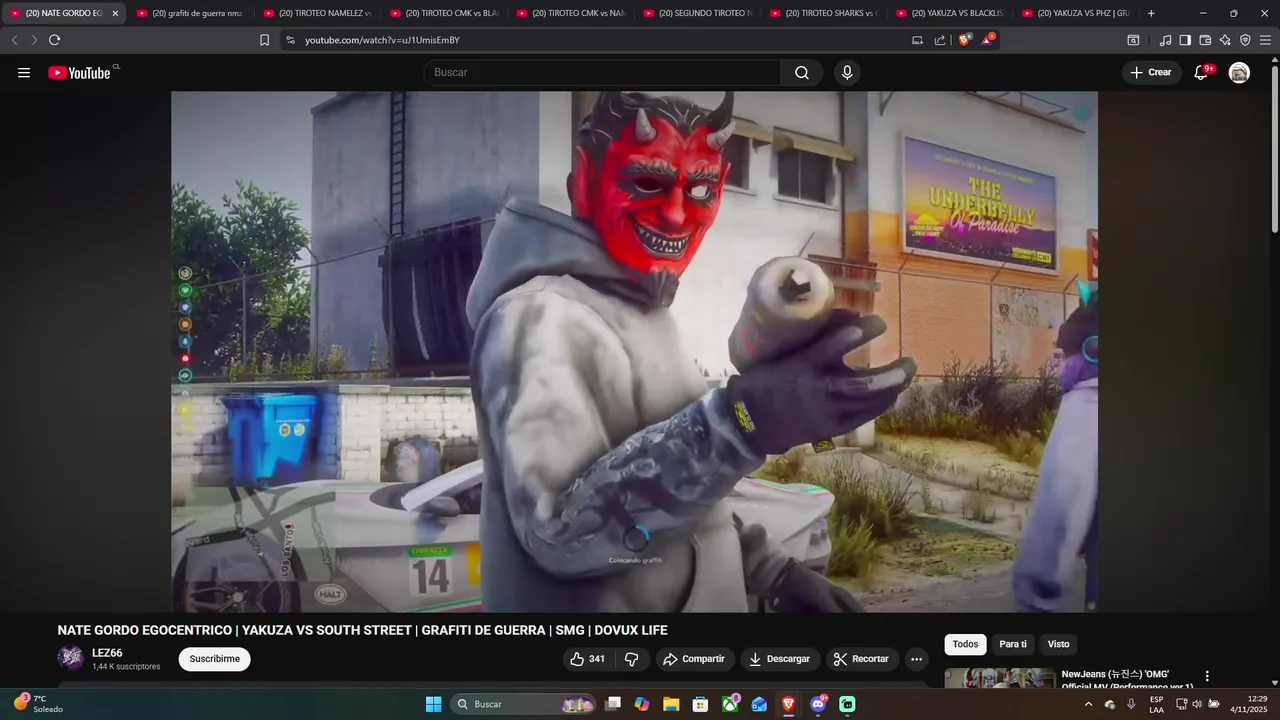The image size is (1280, 720).
Task: Open the account avatar menu
Action: click(x=1239, y=72)
